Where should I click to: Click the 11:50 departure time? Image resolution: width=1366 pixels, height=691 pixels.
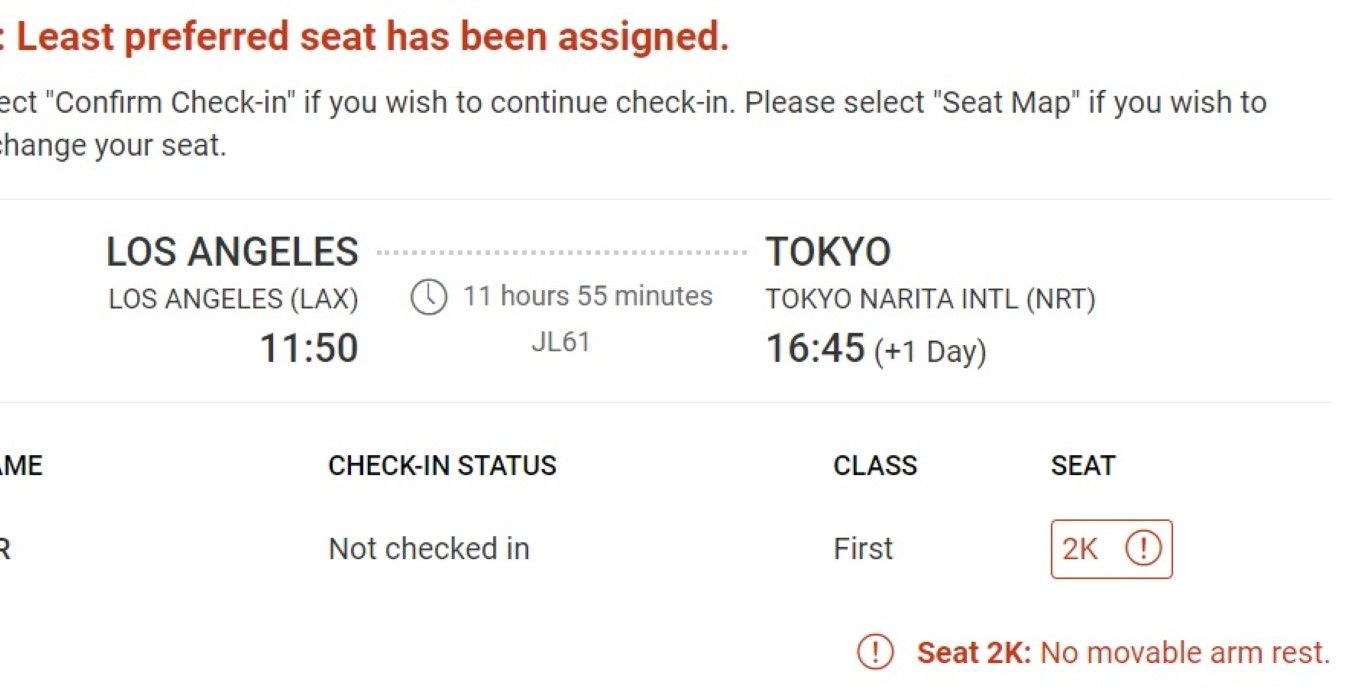pos(309,348)
